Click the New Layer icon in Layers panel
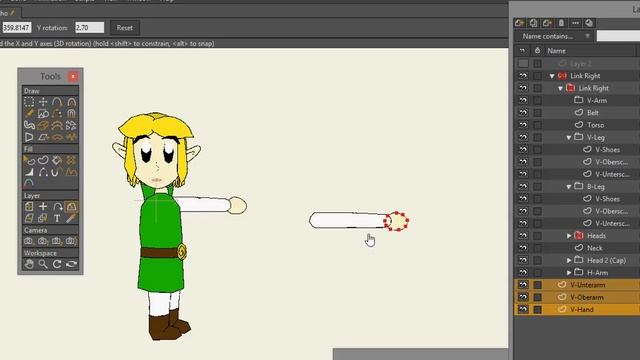This screenshot has height=360, width=640. 520,23
